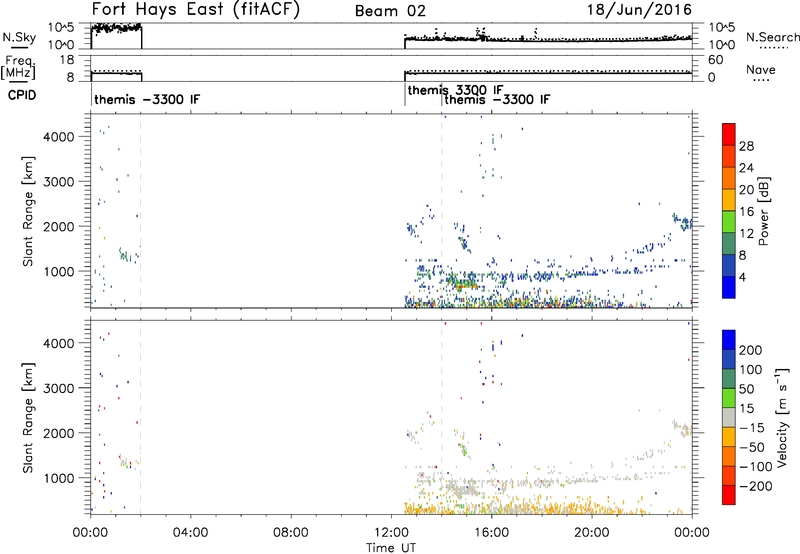Click 'themis -3300 IF' annotation beginning near 14:00
Viewport: 800px width, 554px height.
pyautogui.click(x=497, y=99)
